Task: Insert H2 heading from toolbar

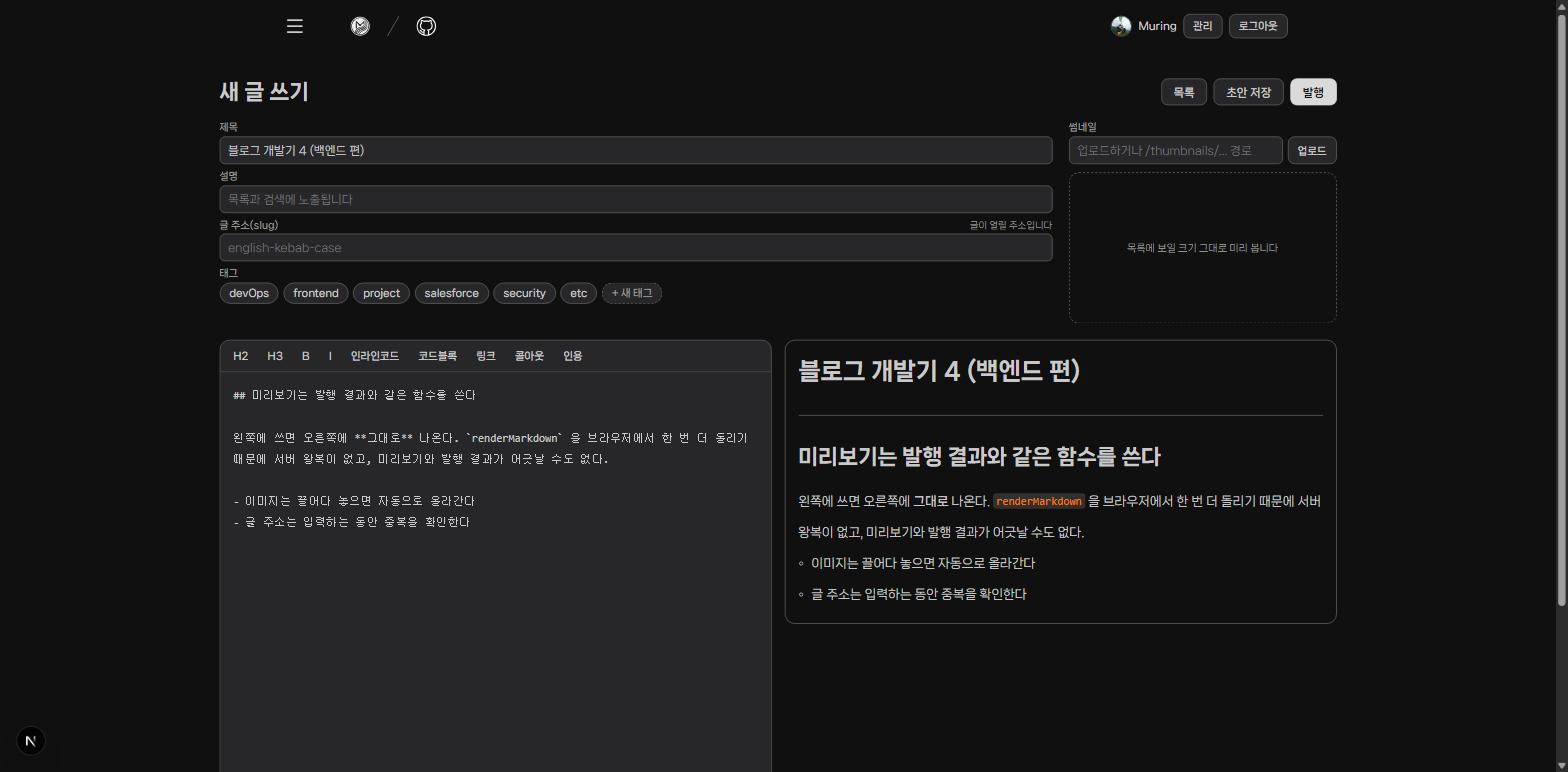Action: tap(241, 356)
